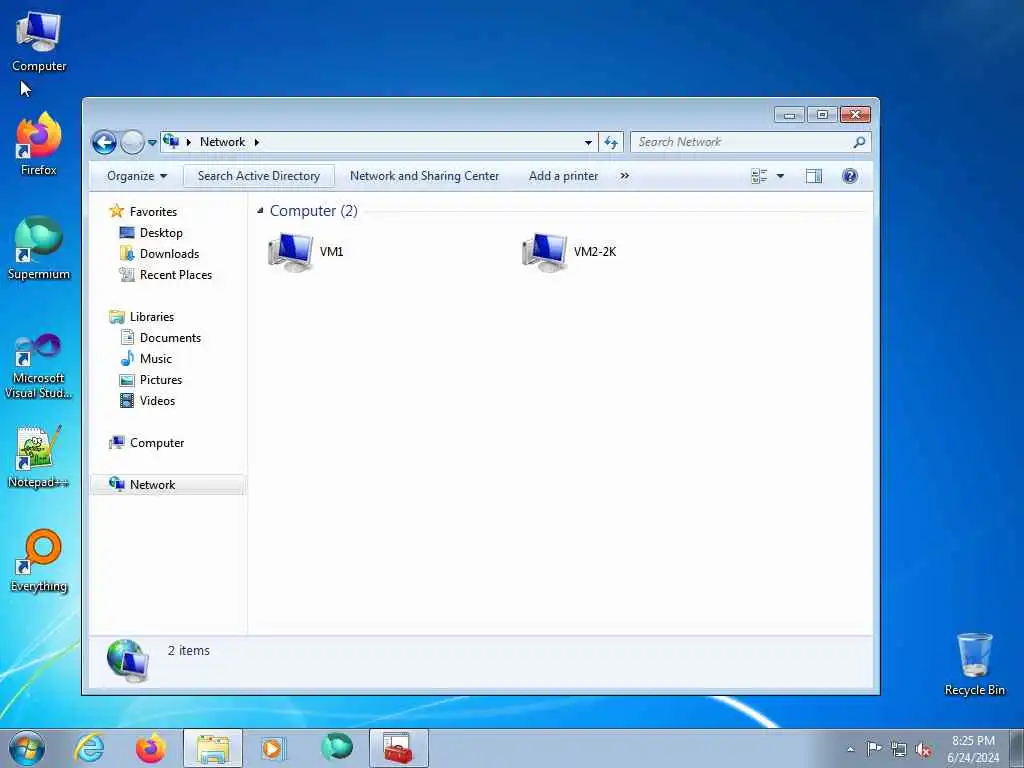The width and height of the screenshot is (1024, 768).
Task: Click the muted volume tray icon
Action: pos(923,749)
